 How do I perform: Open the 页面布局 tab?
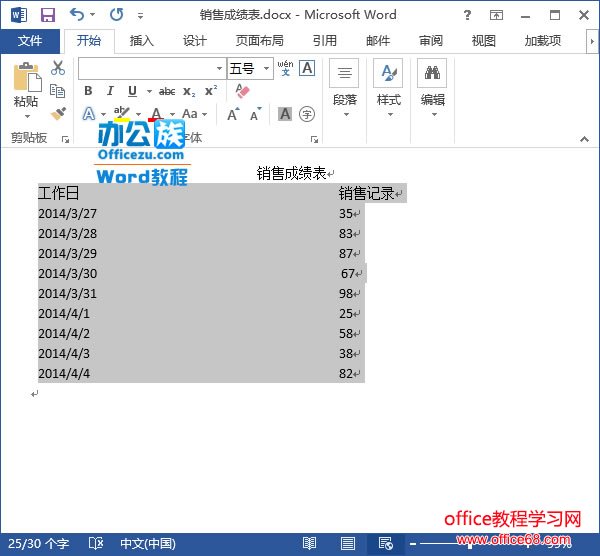259,41
